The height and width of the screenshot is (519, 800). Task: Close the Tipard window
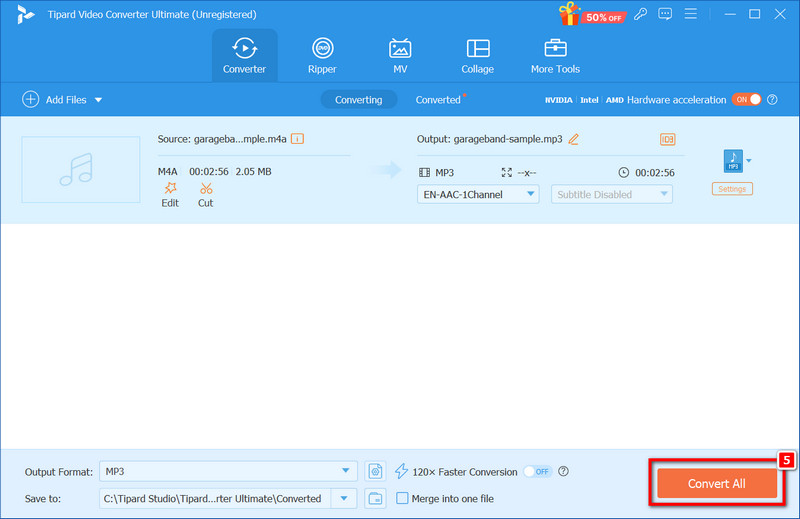(780, 14)
